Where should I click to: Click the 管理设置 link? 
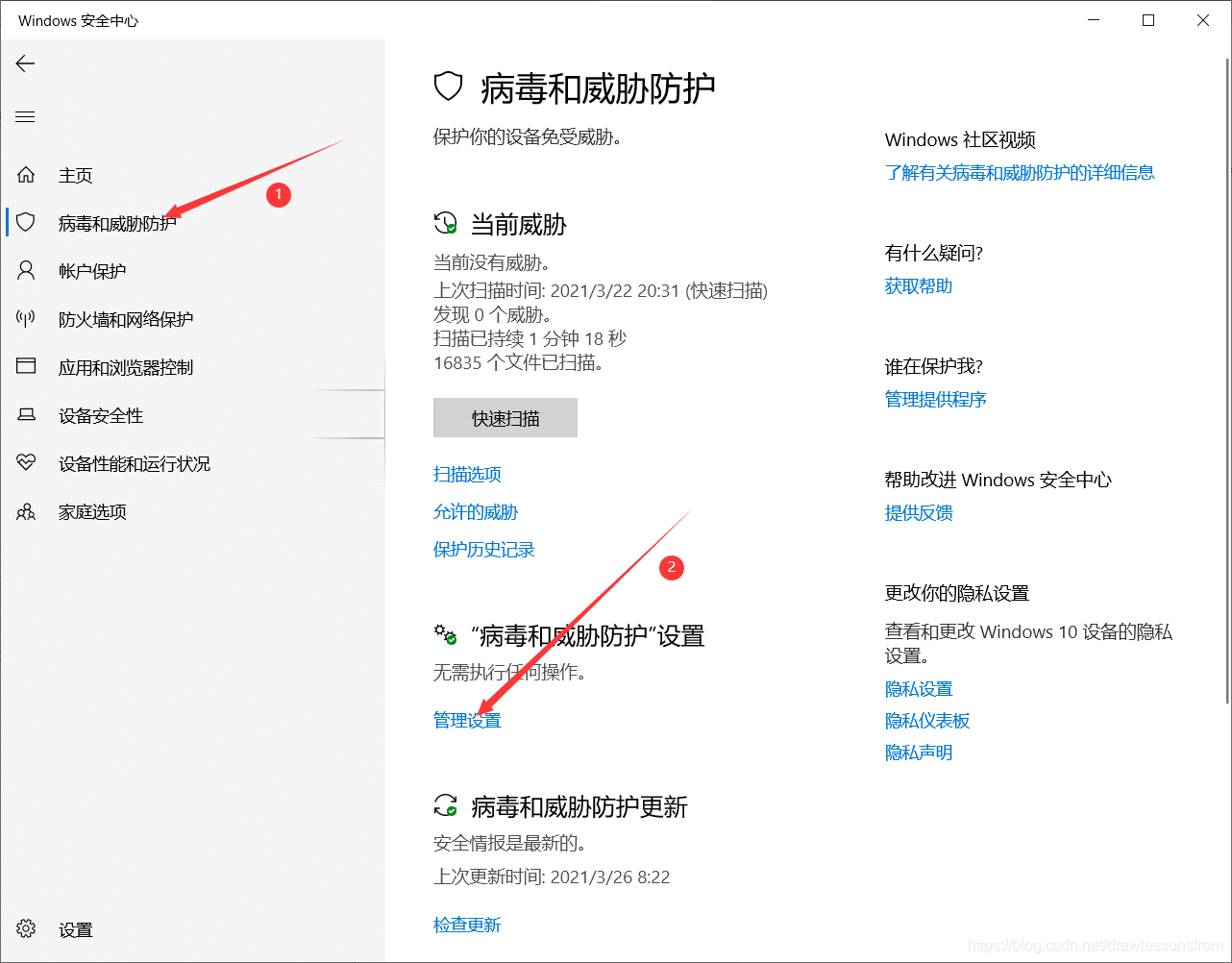[x=467, y=719]
